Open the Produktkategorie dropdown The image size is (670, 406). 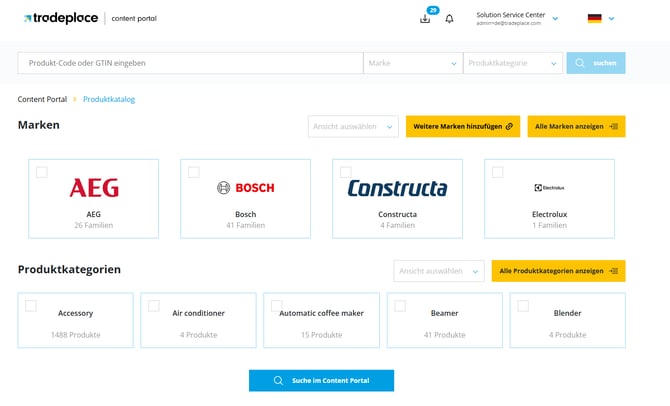click(x=513, y=63)
